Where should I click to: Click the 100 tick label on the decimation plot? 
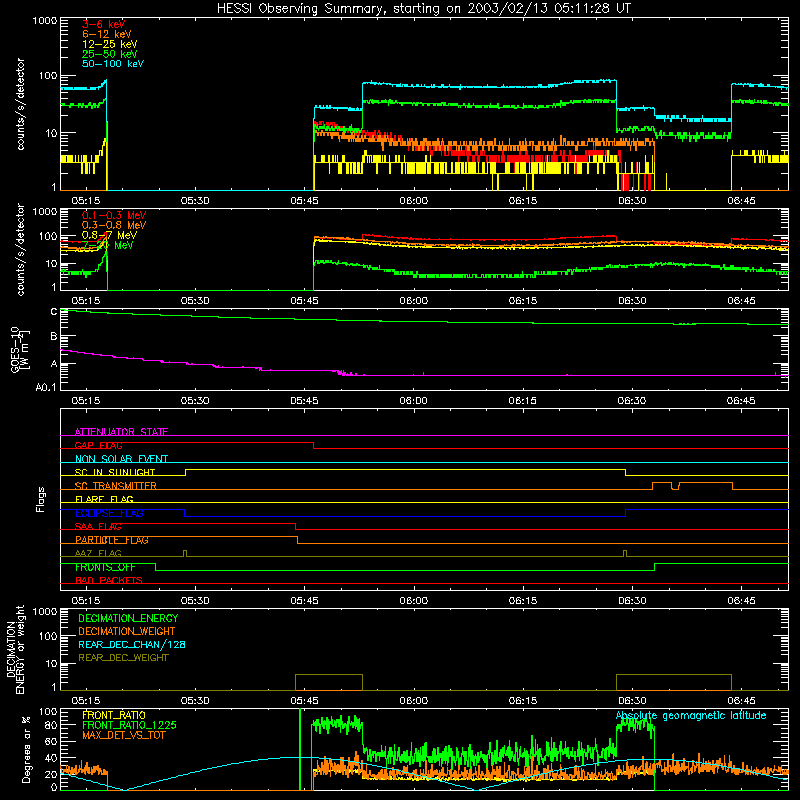[x=49, y=636]
